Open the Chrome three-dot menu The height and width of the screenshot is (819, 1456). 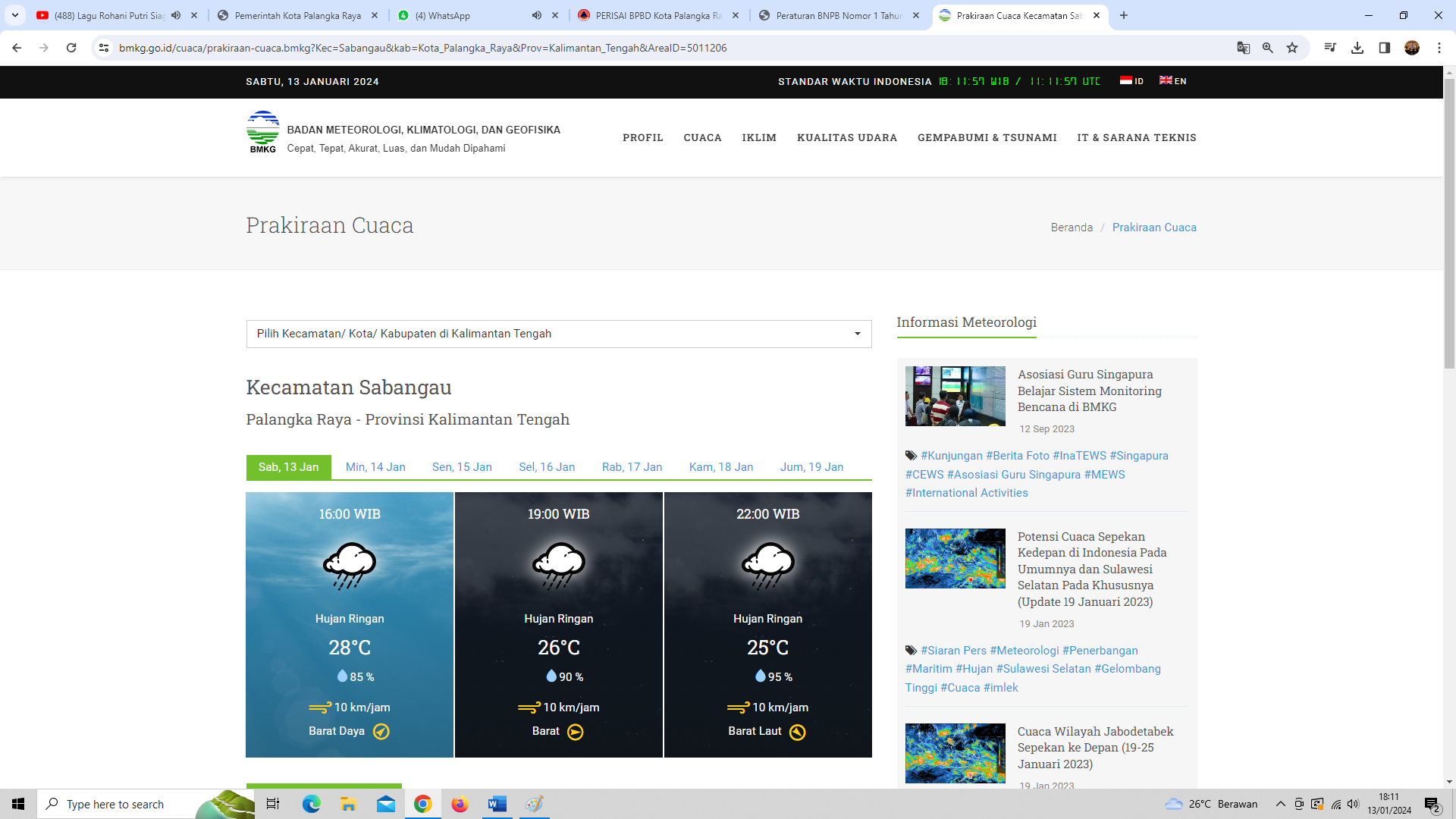(1439, 48)
